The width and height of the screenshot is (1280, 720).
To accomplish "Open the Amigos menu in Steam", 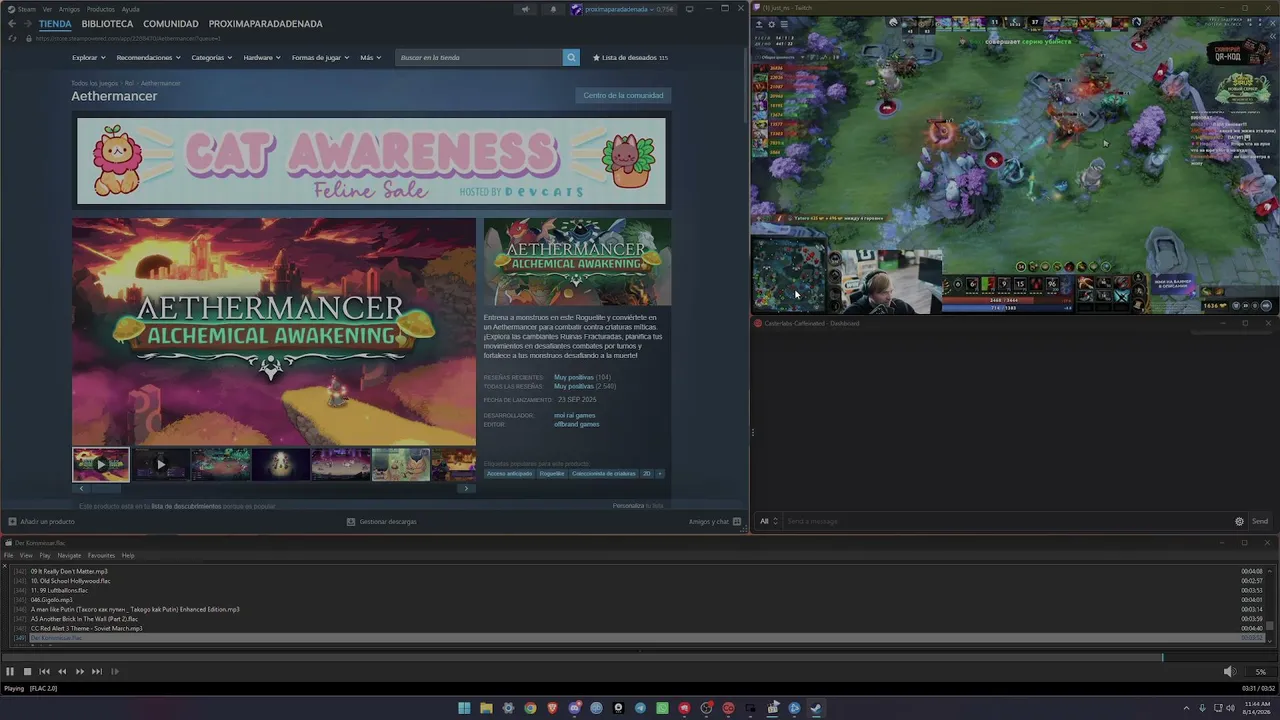I will (x=69, y=9).
